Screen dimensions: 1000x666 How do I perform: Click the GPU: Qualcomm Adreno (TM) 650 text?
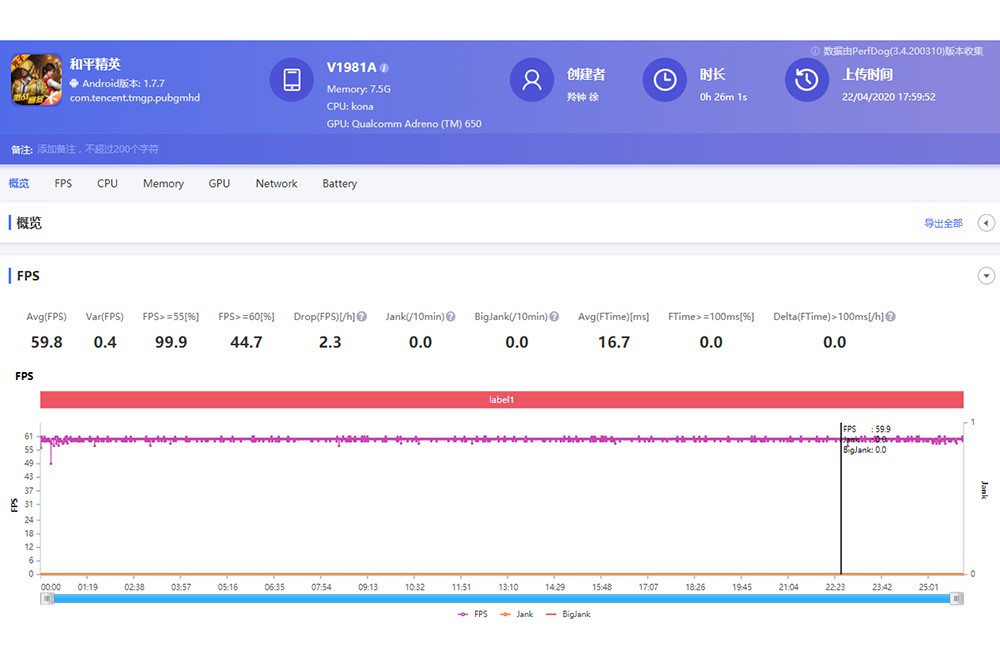(x=404, y=124)
